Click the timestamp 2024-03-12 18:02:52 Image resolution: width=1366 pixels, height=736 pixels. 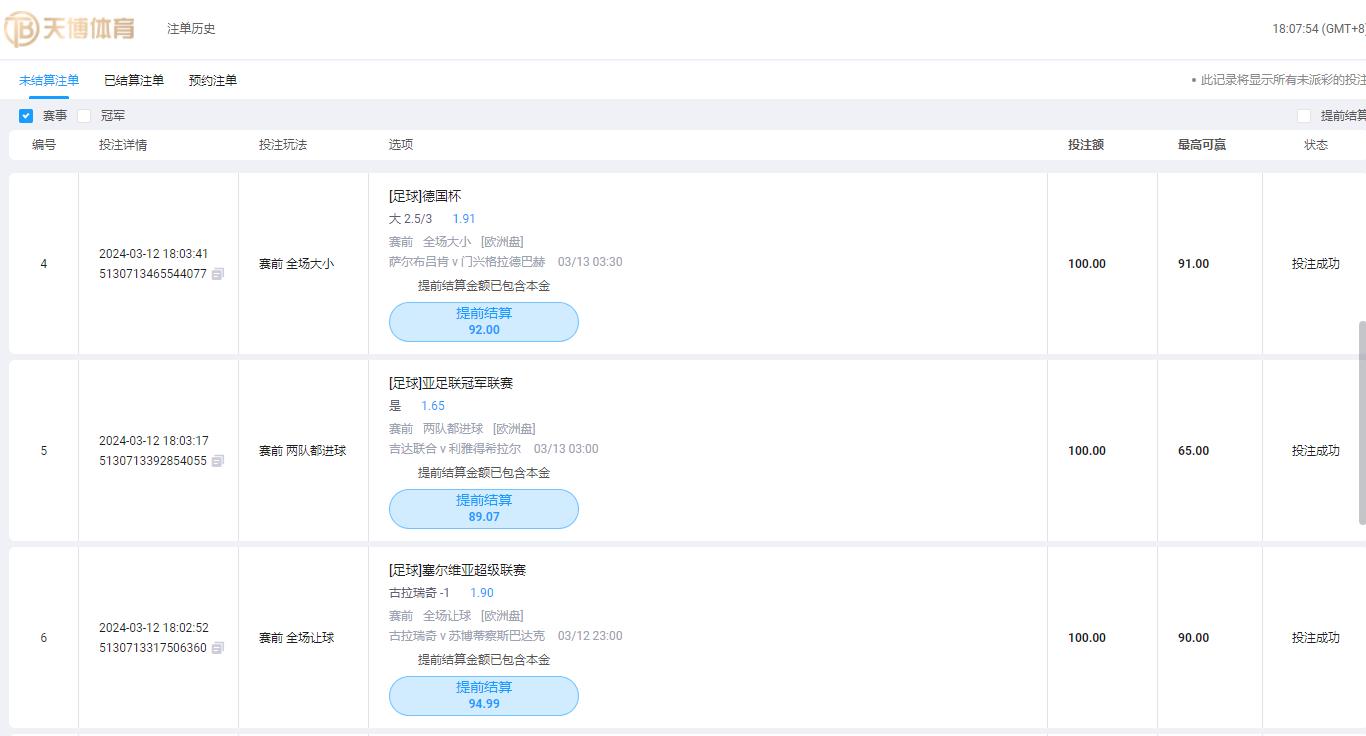[x=154, y=628]
